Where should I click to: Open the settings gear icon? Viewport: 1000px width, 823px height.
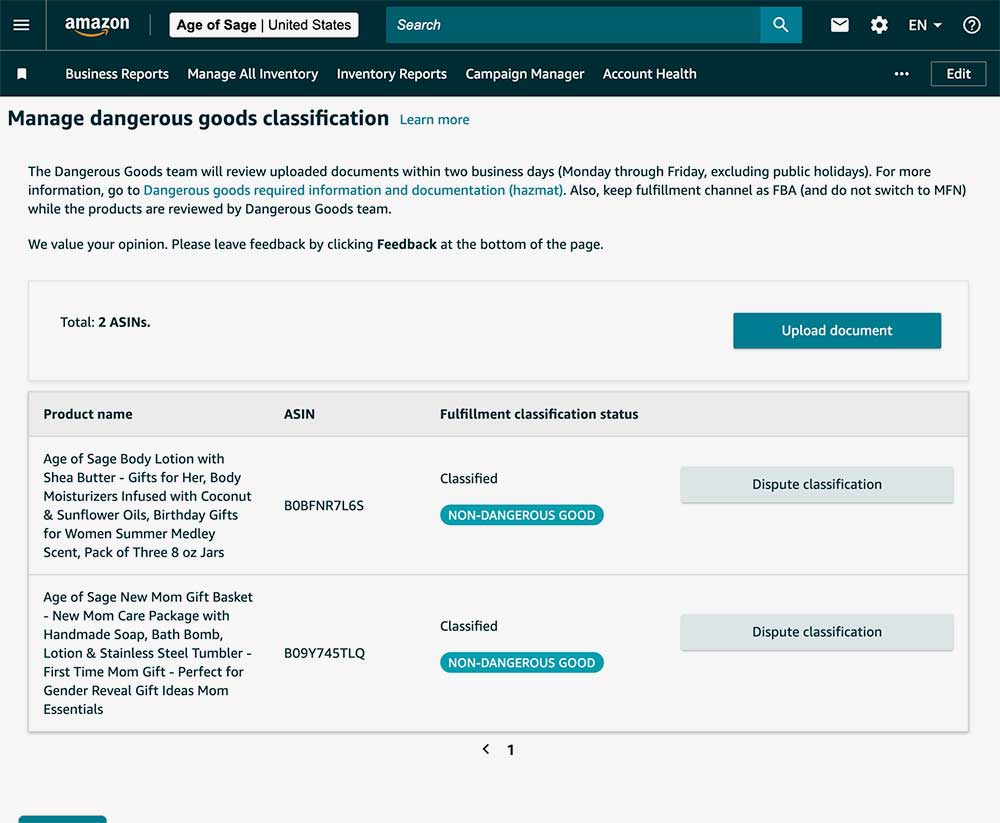[879, 25]
